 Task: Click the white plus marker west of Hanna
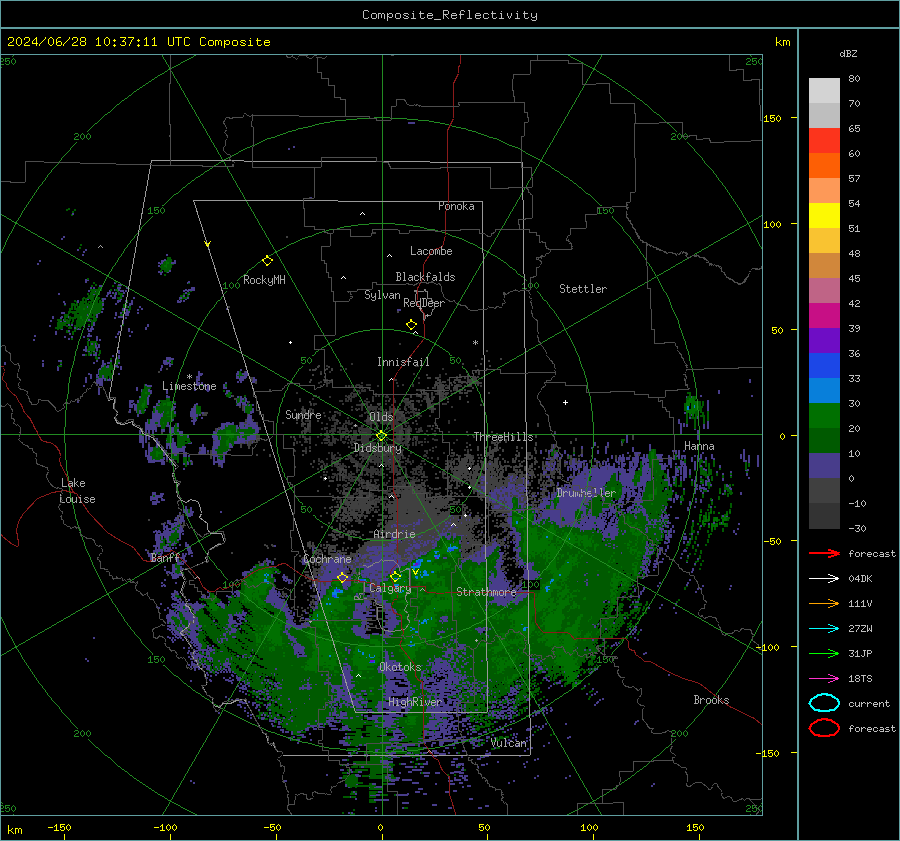click(x=565, y=402)
